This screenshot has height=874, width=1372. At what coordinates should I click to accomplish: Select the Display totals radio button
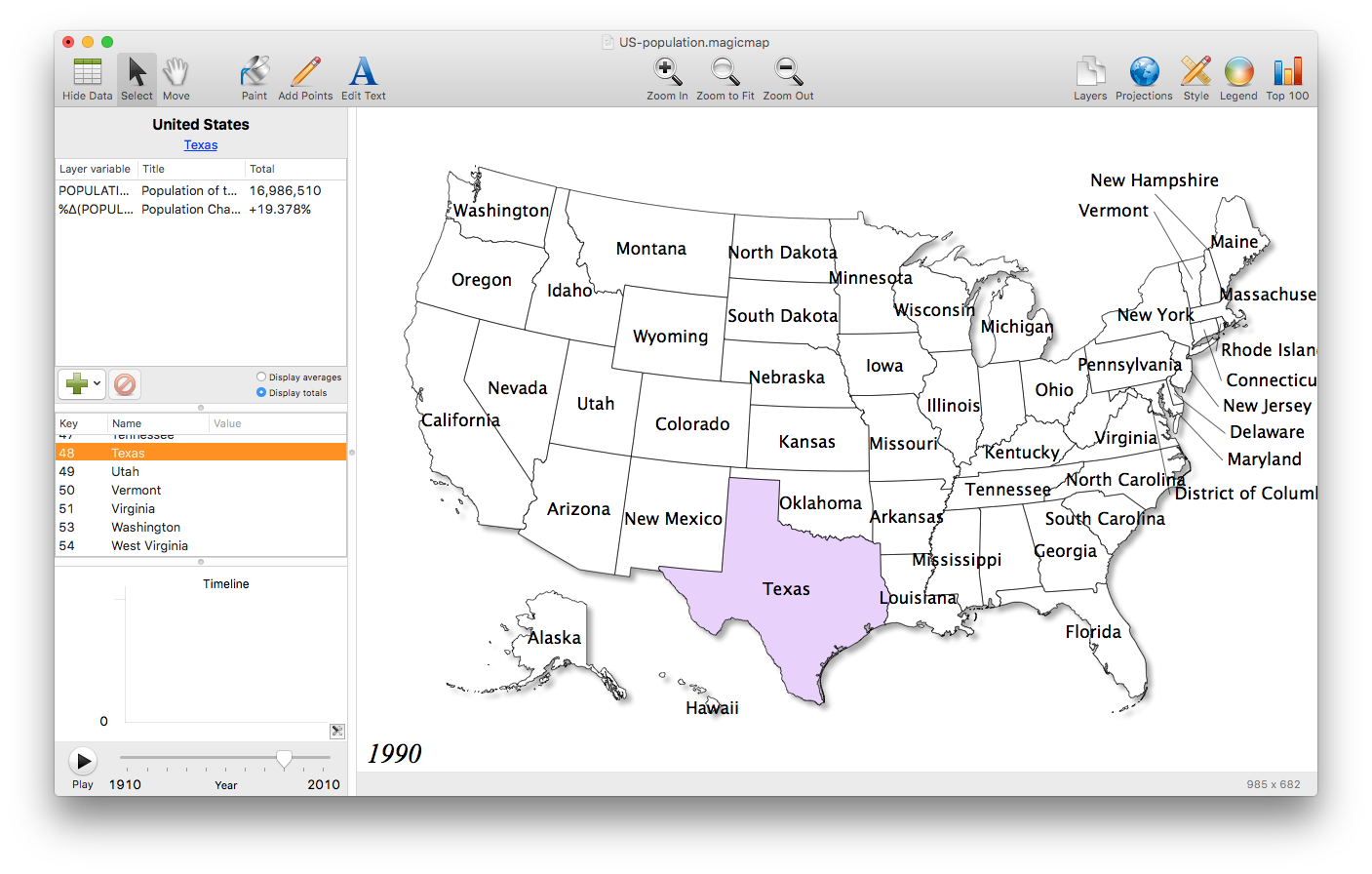[x=261, y=393]
